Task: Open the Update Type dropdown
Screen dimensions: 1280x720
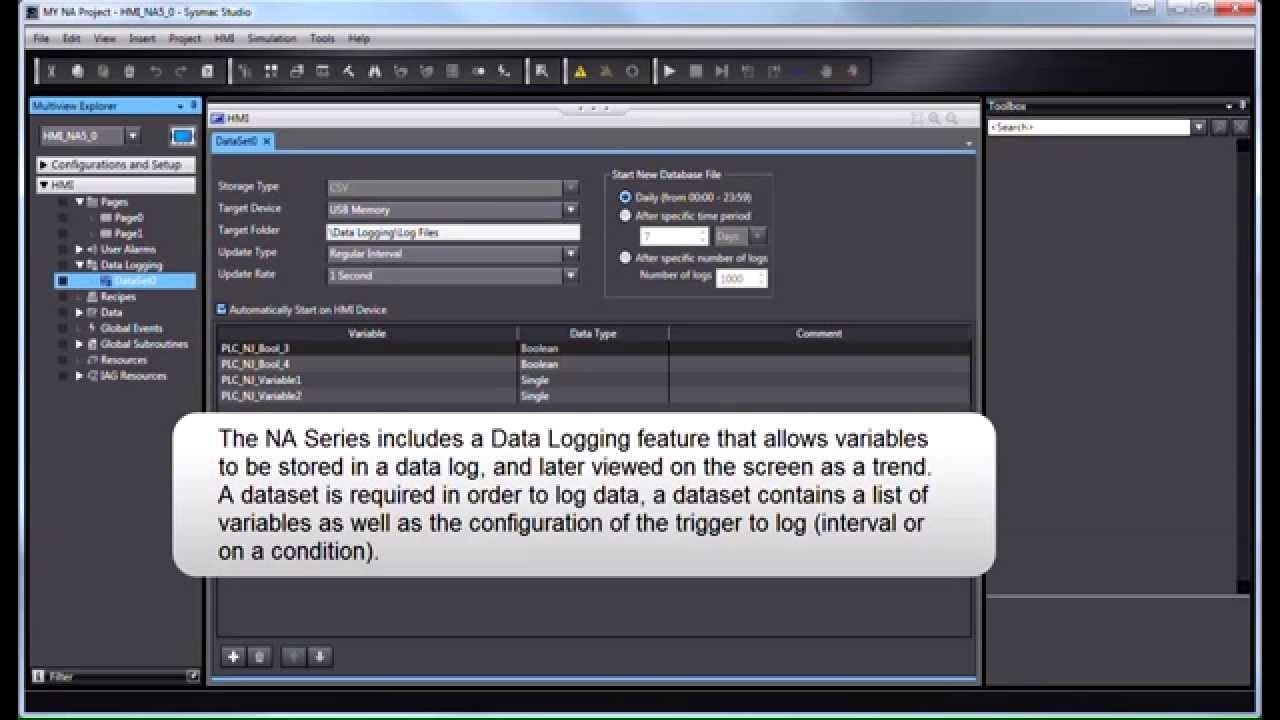Action: tap(571, 254)
